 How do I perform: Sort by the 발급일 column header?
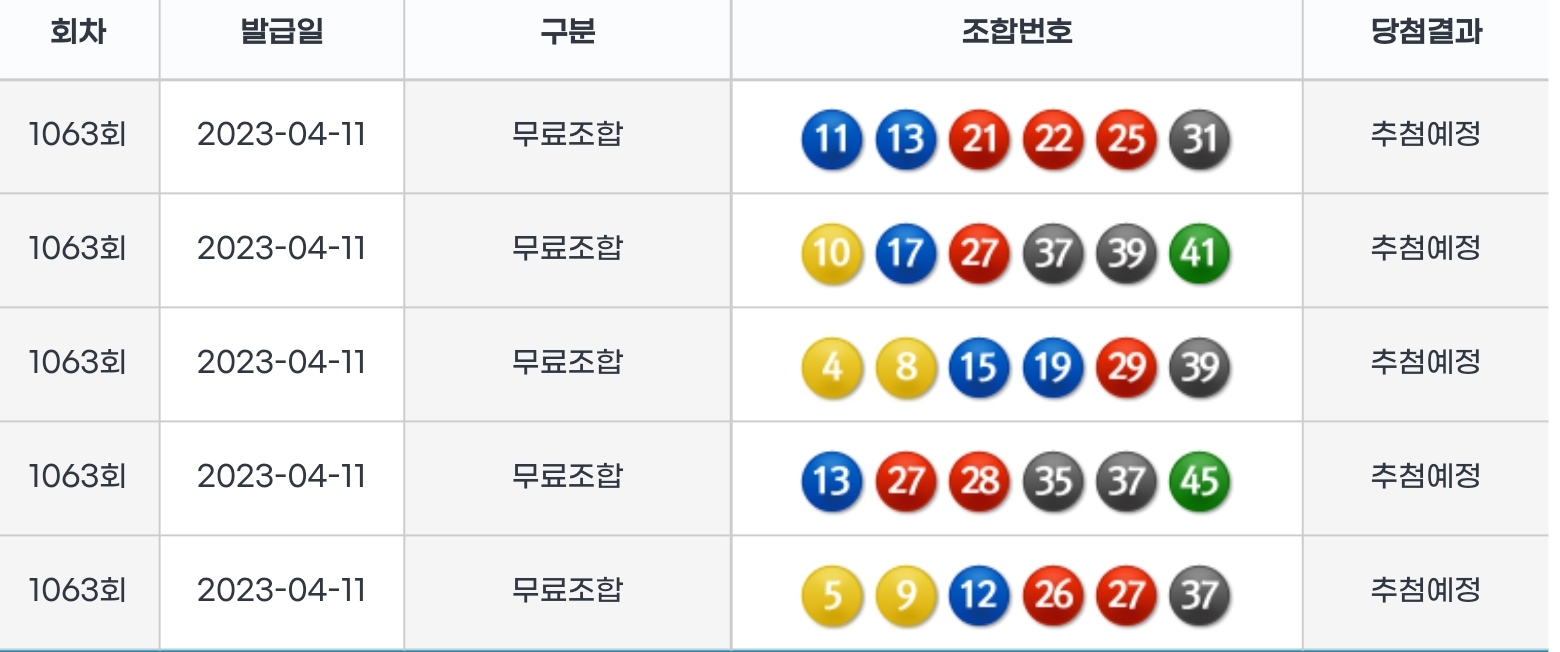[x=282, y=32]
